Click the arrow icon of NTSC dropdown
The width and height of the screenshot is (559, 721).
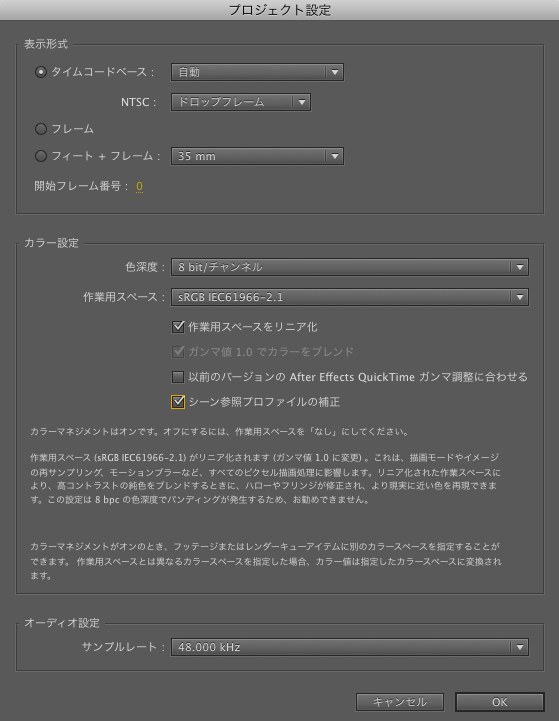click(302, 102)
